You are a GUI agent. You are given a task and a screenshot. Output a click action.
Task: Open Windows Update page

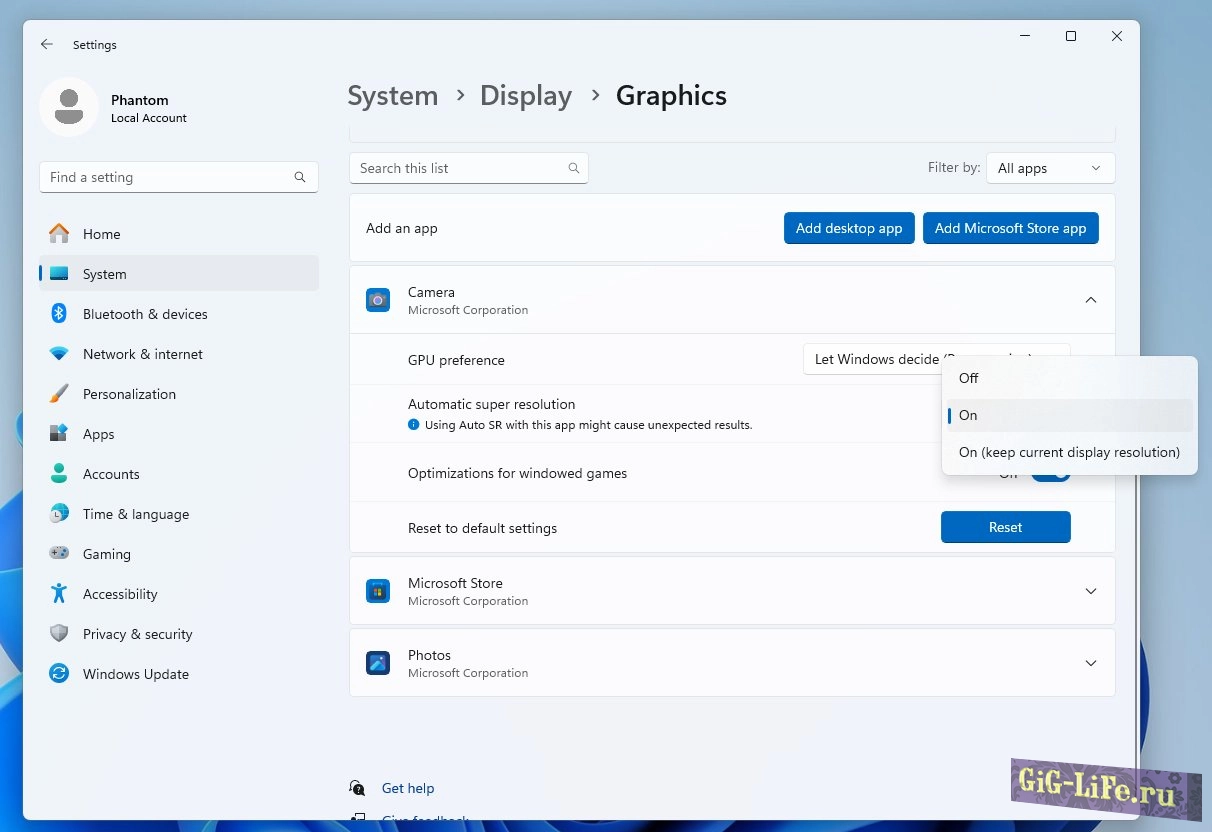[x=135, y=674]
